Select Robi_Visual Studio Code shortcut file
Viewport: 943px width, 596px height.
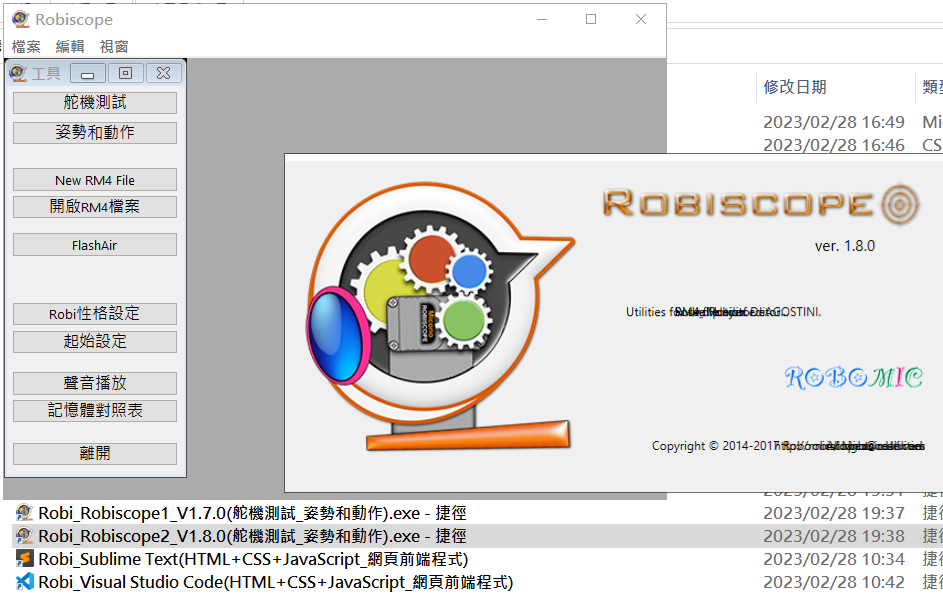(275, 582)
